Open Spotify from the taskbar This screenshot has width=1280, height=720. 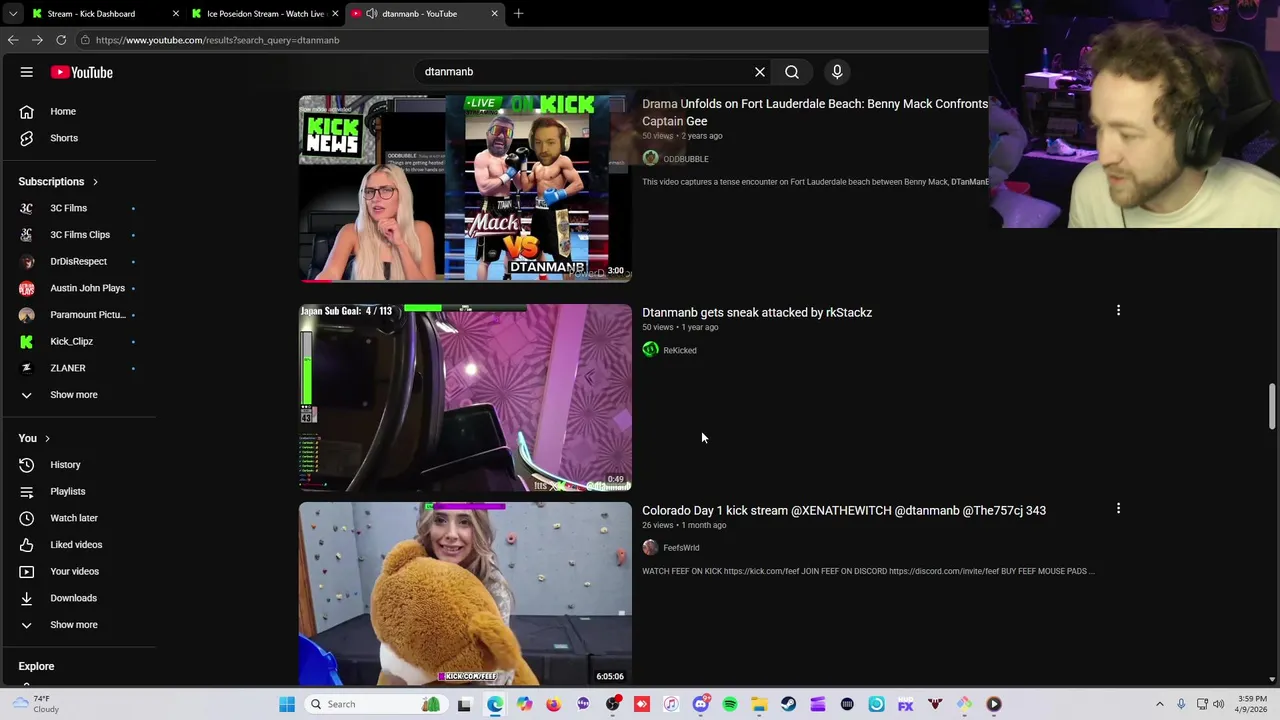pyautogui.click(x=730, y=704)
